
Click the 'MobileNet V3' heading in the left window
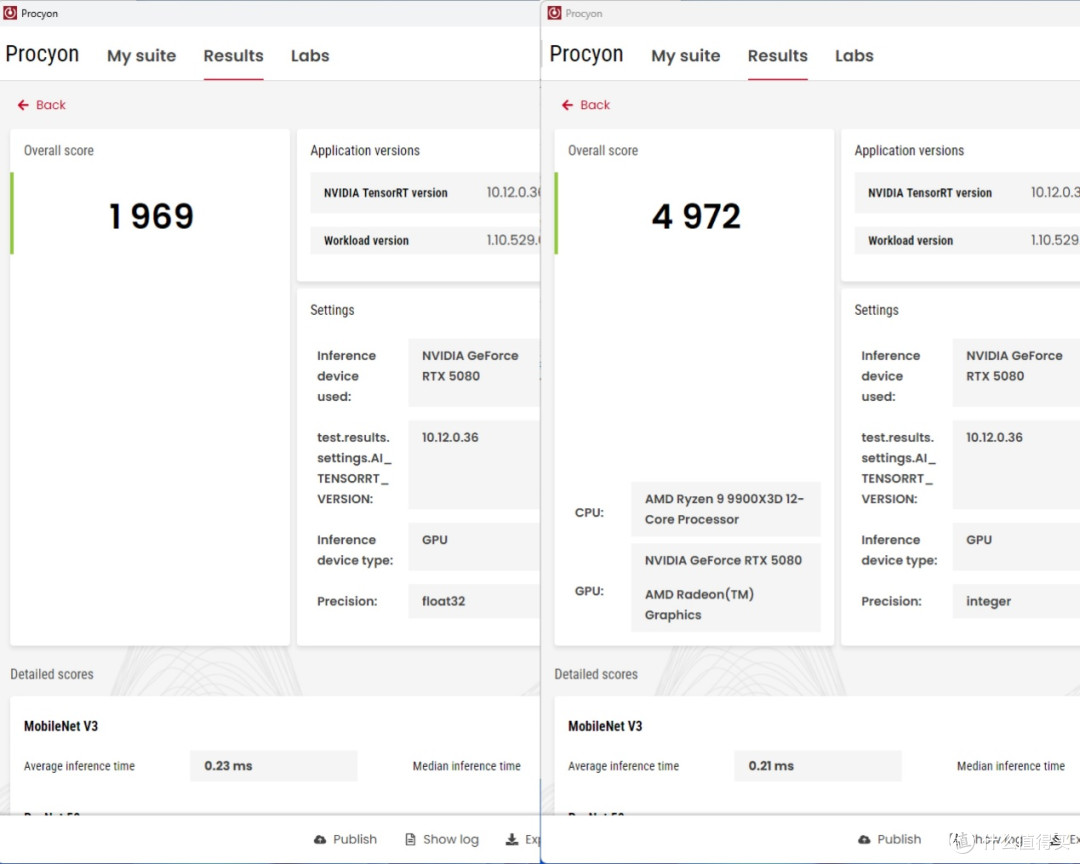pos(61,726)
